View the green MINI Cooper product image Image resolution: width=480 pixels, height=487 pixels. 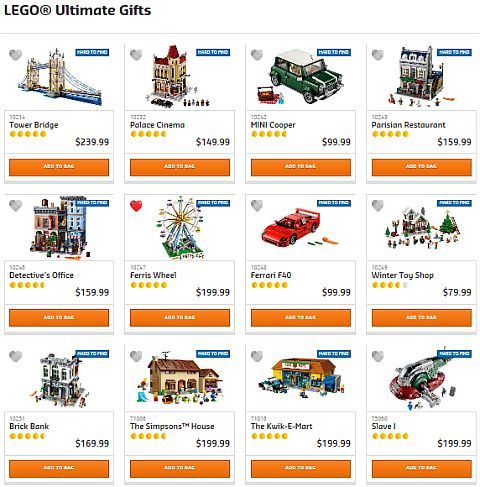[301, 77]
